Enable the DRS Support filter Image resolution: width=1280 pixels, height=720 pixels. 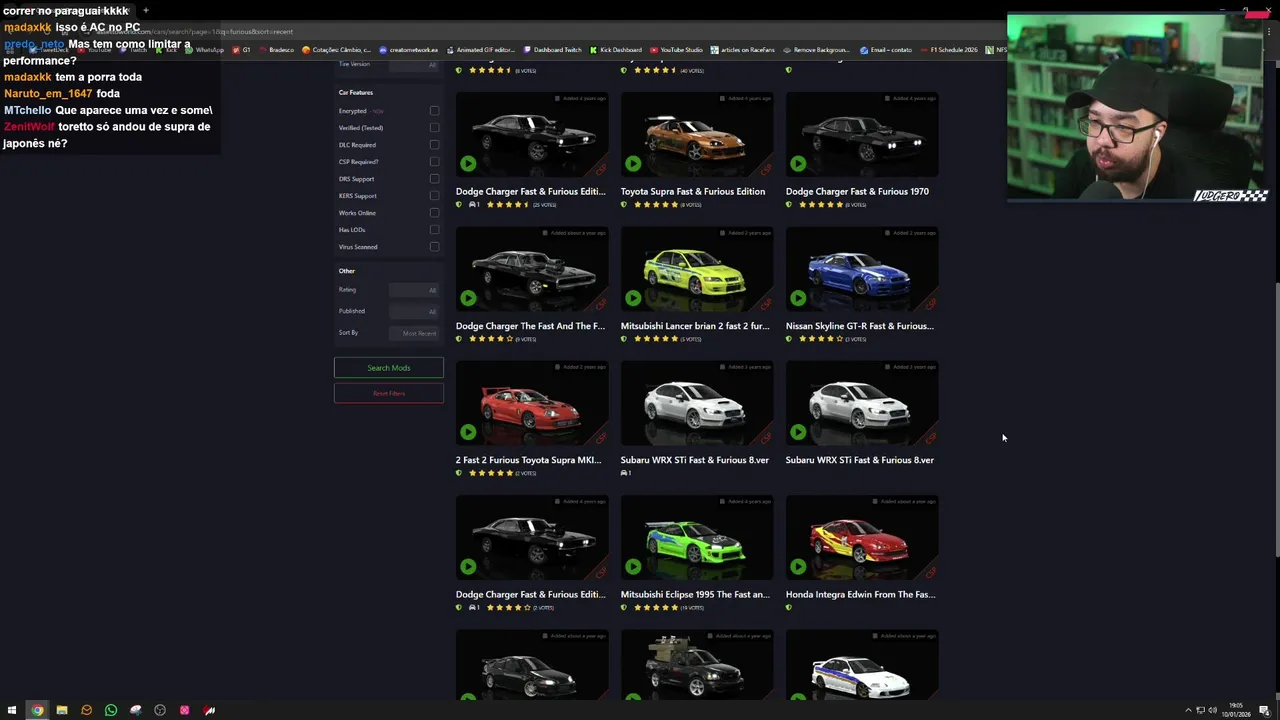click(434, 179)
